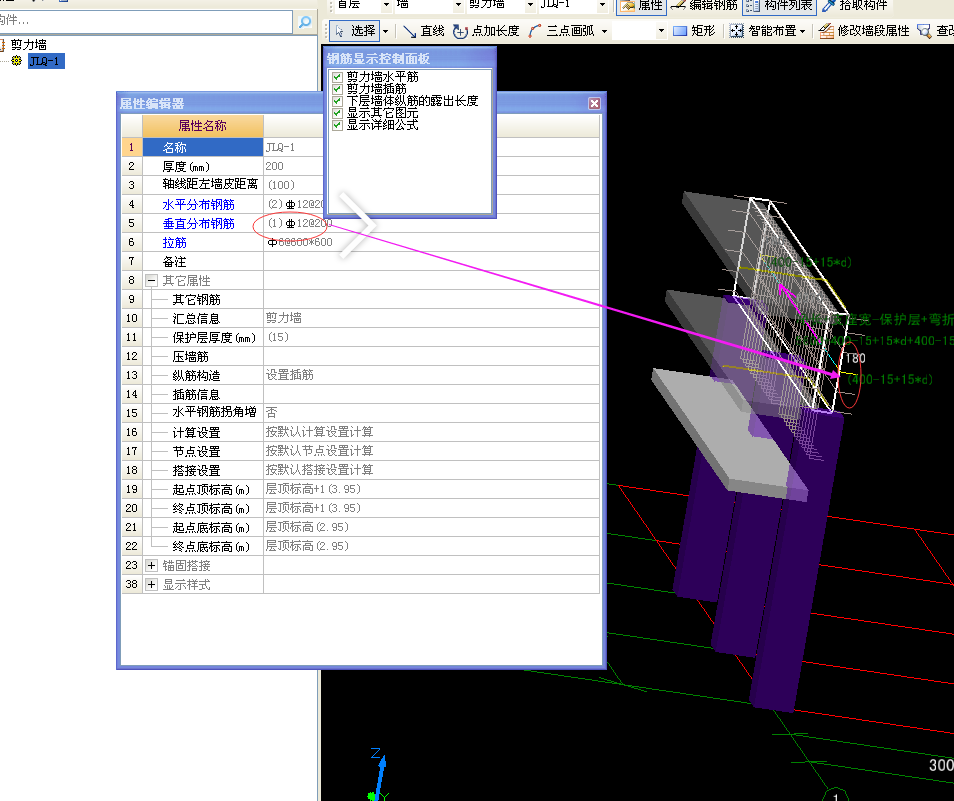
Task: Close the 属性编辑器 property editor window
Action: [x=594, y=103]
